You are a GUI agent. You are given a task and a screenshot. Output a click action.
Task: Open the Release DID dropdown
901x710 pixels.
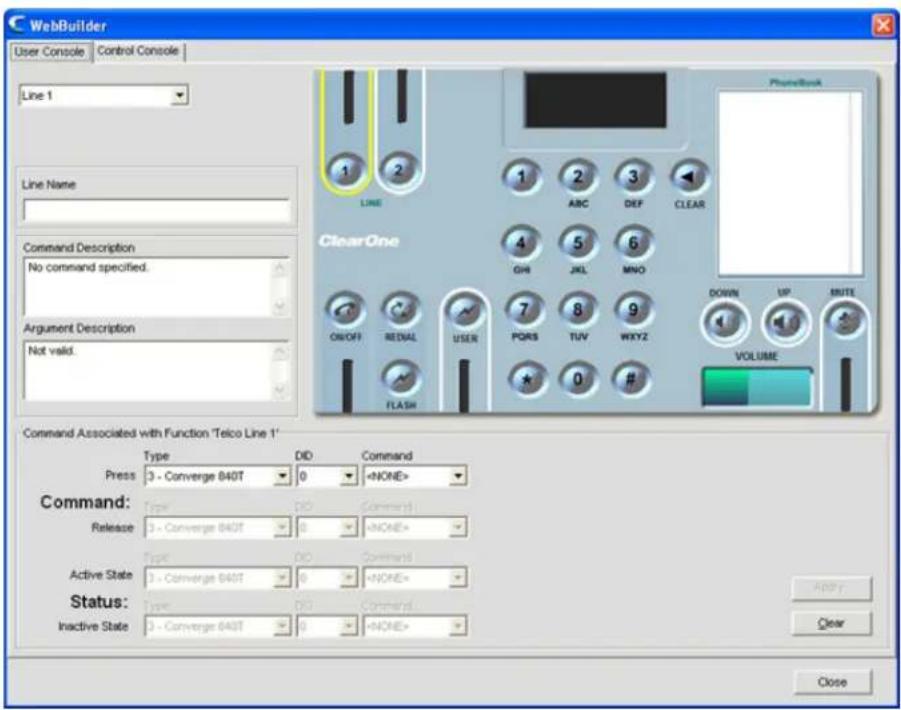pyautogui.click(x=348, y=527)
